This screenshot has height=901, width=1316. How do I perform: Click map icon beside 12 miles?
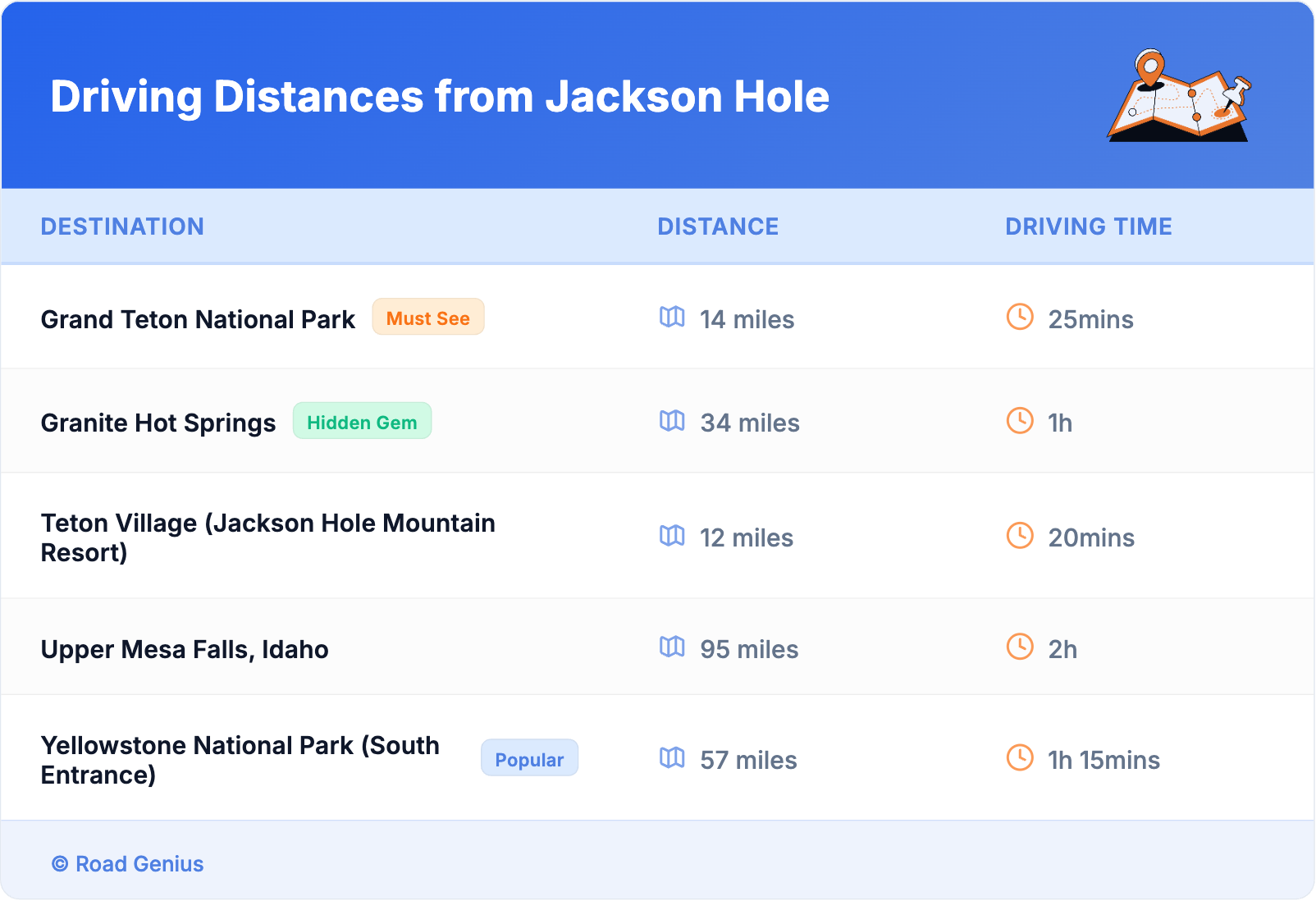tap(672, 536)
